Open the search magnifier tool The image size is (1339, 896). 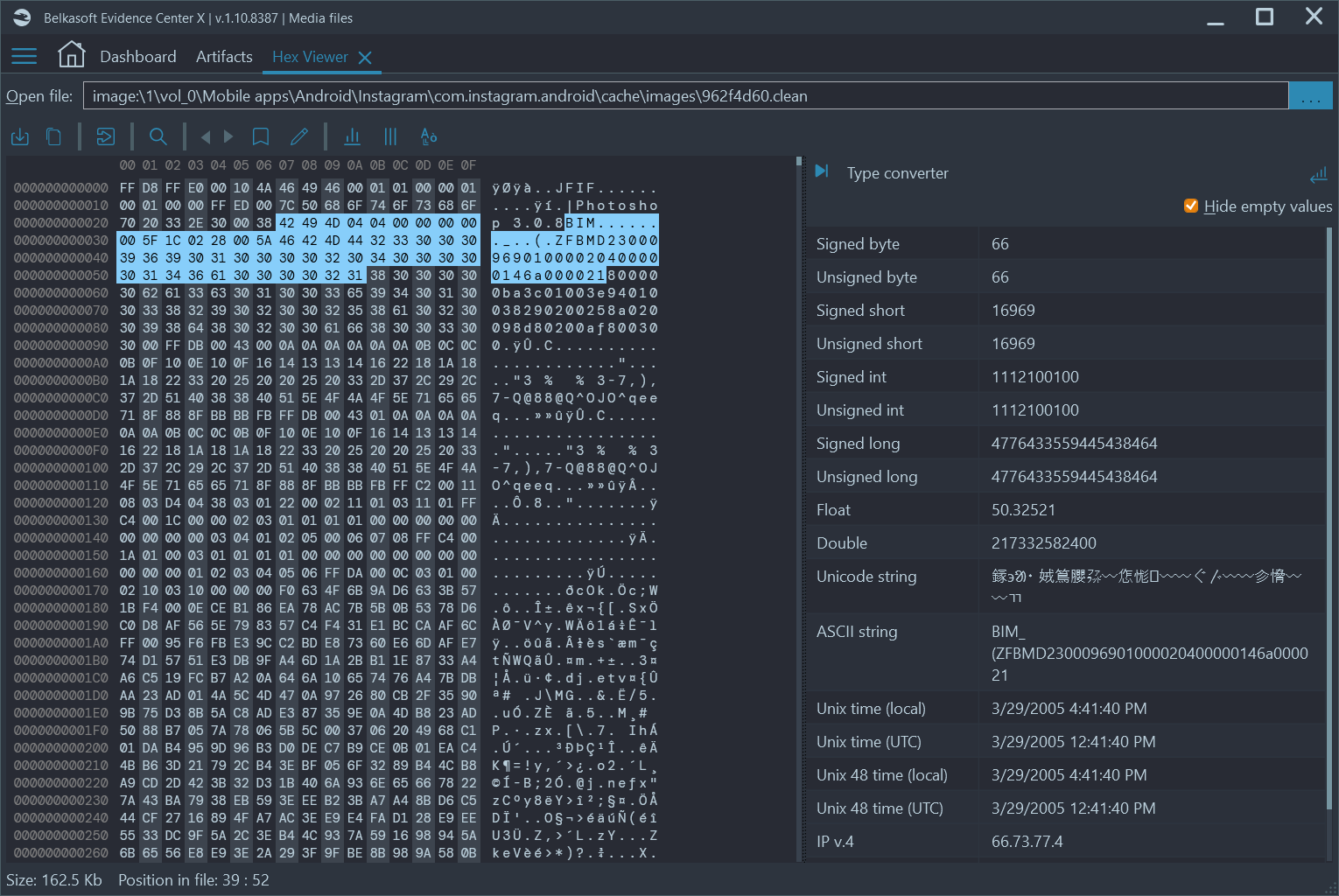[x=158, y=136]
